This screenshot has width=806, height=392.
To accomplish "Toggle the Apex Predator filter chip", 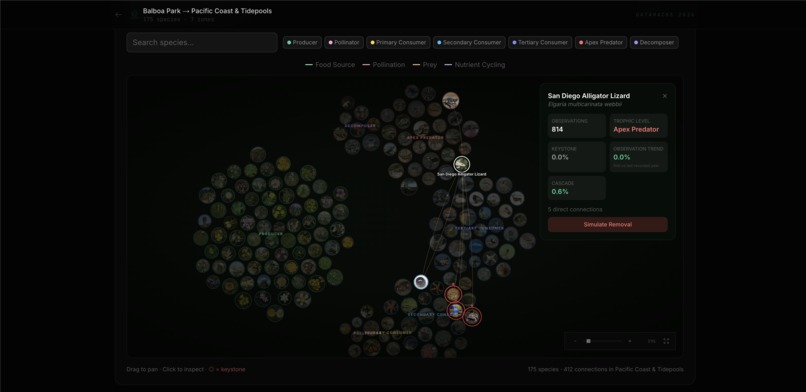I will tap(601, 43).
